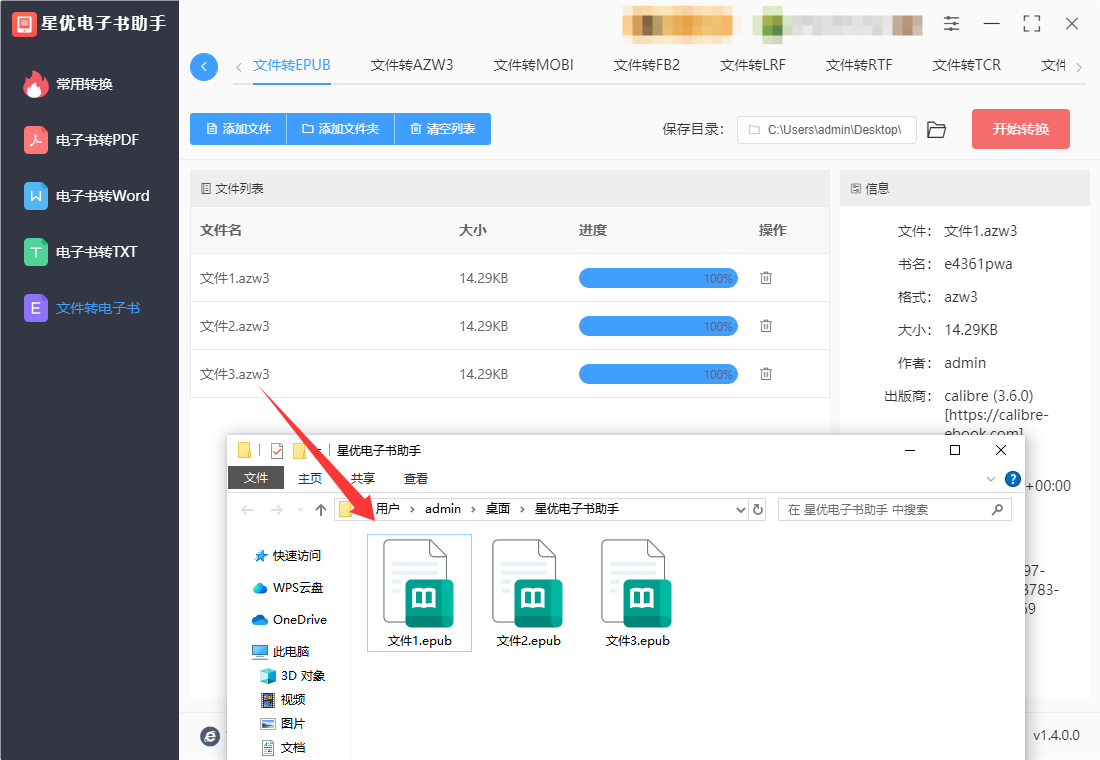Select the 文件1.epub file thumbnail
Viewport: 1100px width, 760px height.
(x=420, y=593)
